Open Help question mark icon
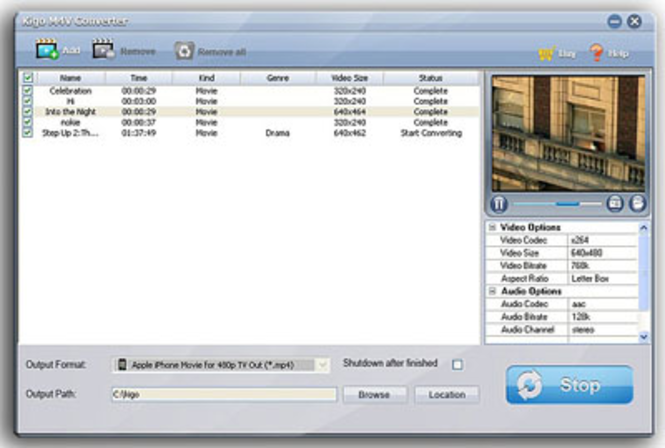 (x=596, y=53)
